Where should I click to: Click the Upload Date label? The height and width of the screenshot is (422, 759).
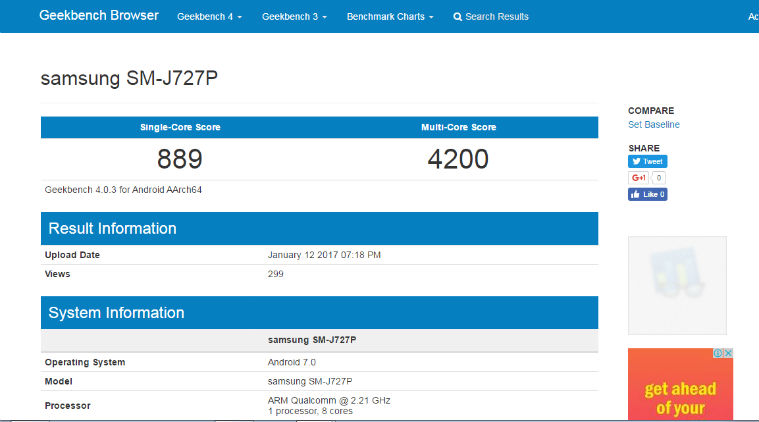[72, 255]
